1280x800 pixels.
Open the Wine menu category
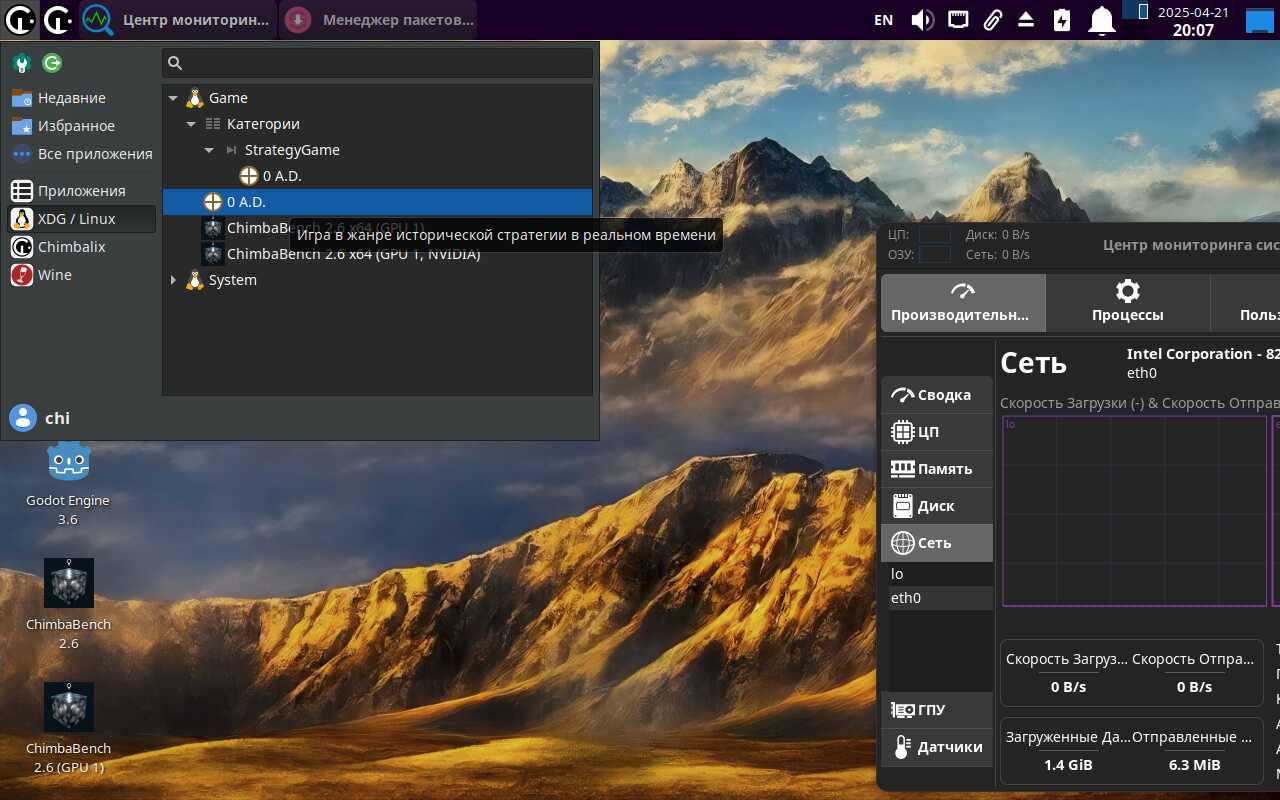pyautogui.click(x=82, y=275)
